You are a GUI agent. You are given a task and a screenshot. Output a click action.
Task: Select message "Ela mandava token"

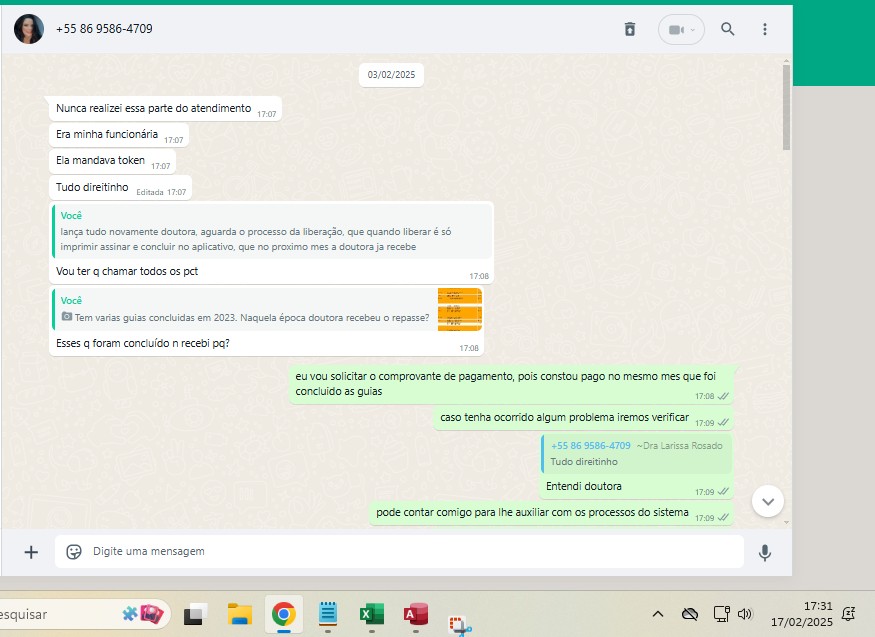[x=112, y=161]
